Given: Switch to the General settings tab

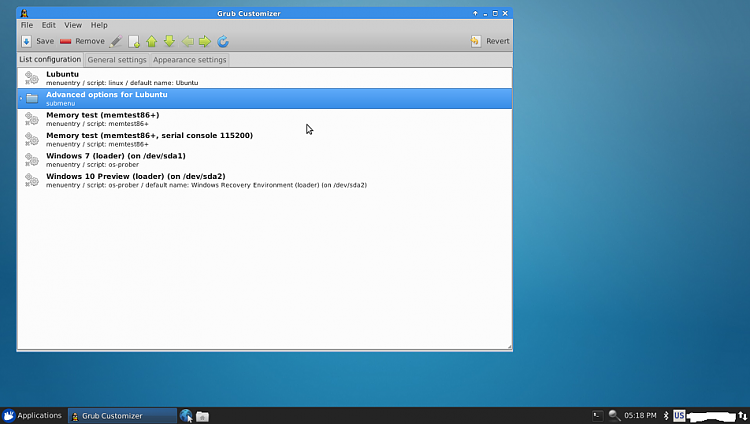Looking at the screenshot, I should click(117, 60).
